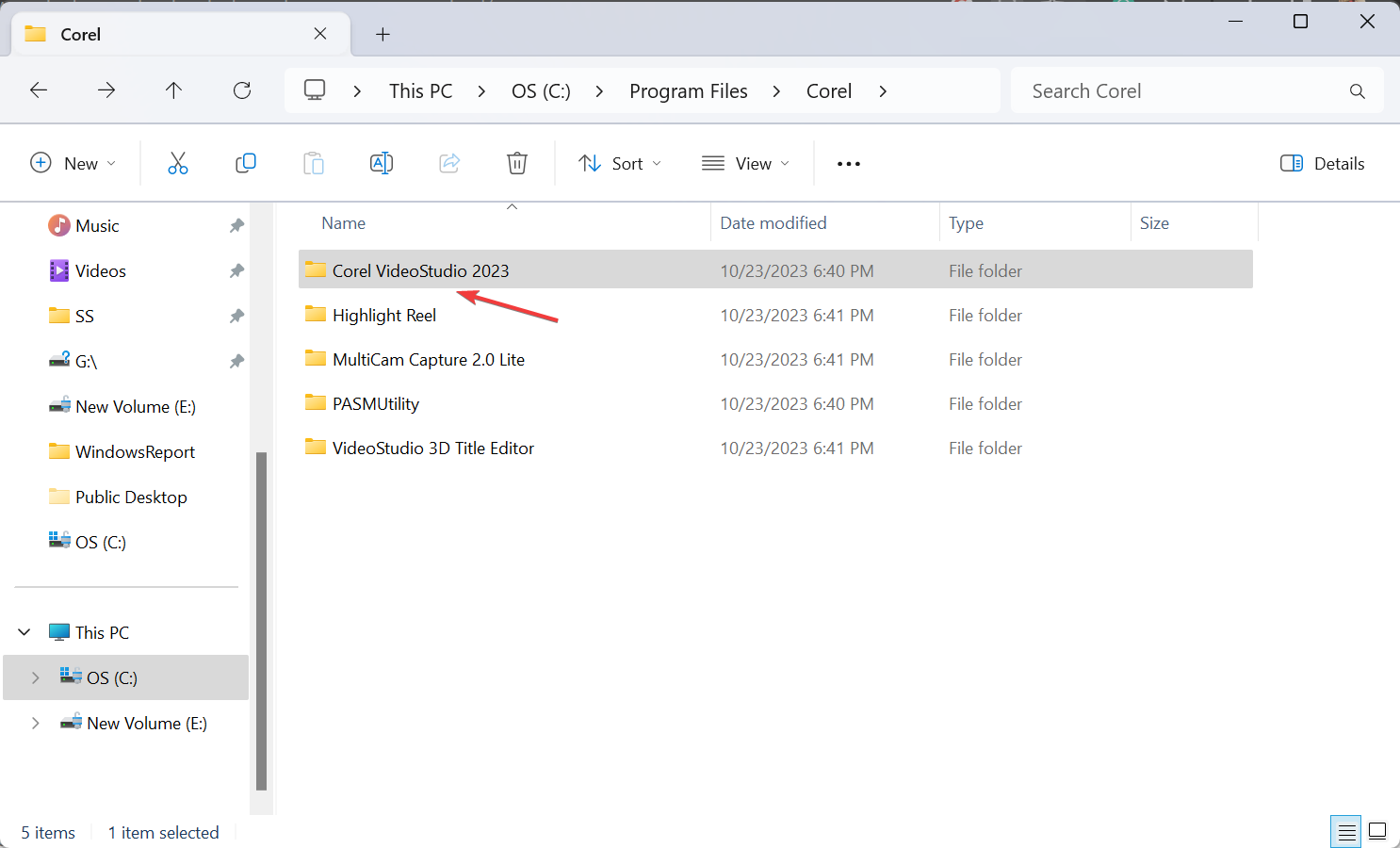The image size is (1400, 848).
Task: Open the Sort options dropdown
Action: (620, 163)
